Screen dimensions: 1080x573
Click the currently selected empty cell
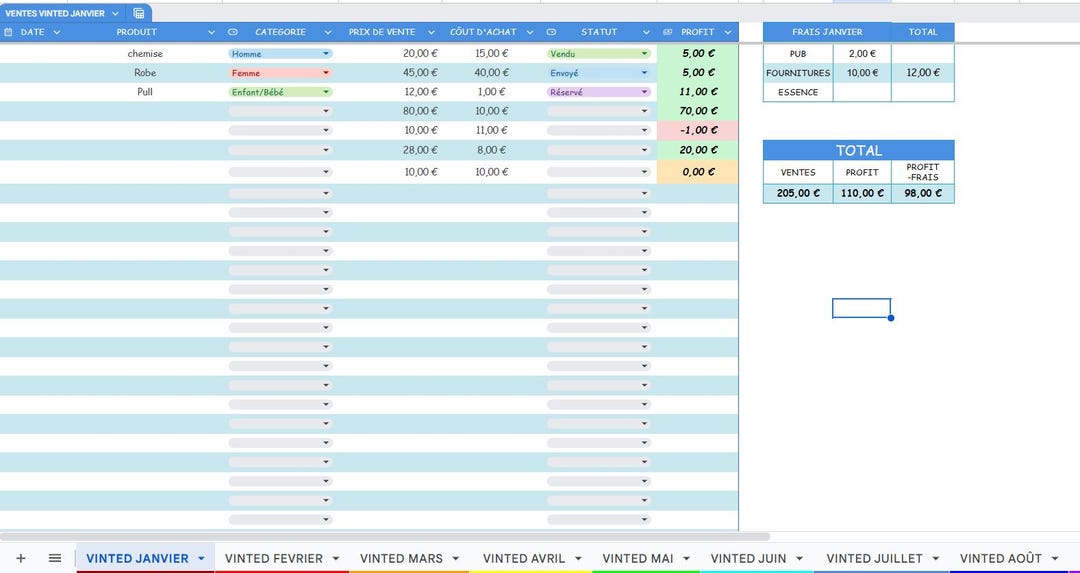pyautogui.click(x=862, y=309)
